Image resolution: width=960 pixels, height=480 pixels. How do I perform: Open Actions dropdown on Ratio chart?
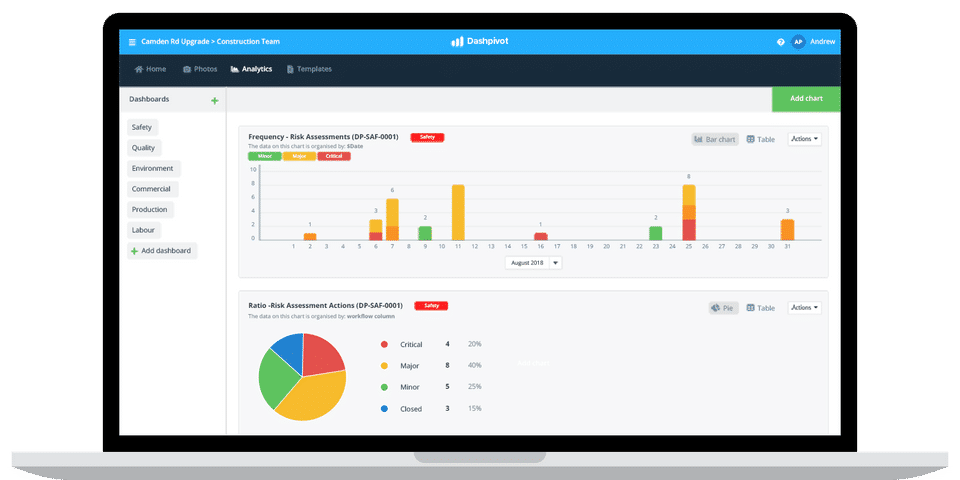click(804, 307)
